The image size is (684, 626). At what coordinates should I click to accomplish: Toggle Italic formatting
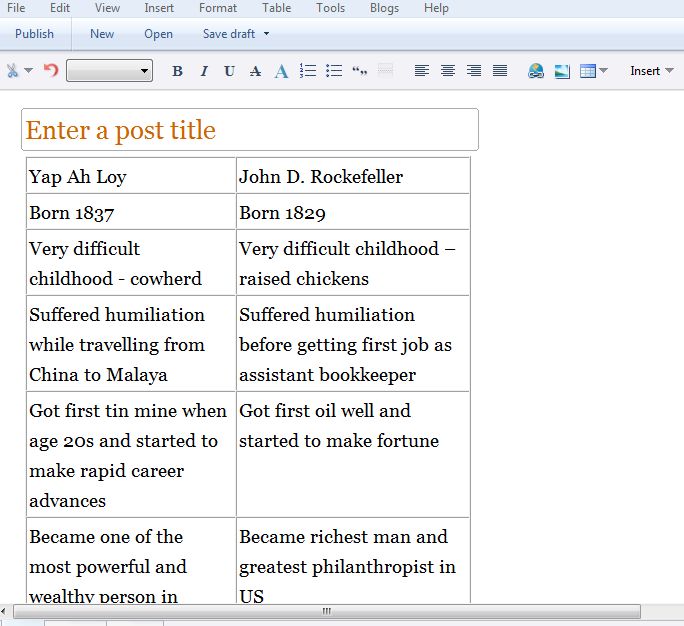(x=204, y=71)
